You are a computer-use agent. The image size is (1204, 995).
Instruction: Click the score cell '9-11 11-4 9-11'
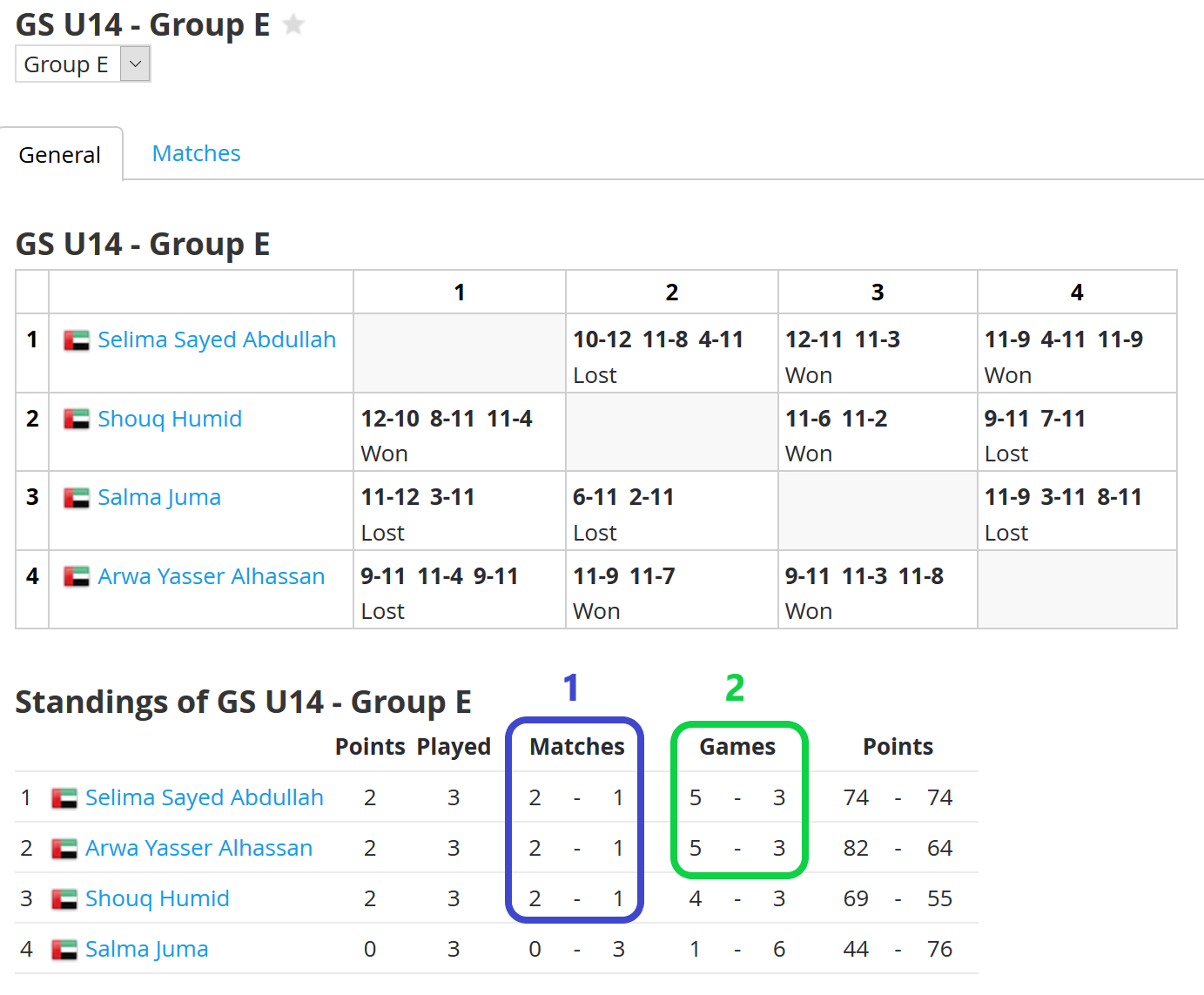460,589
